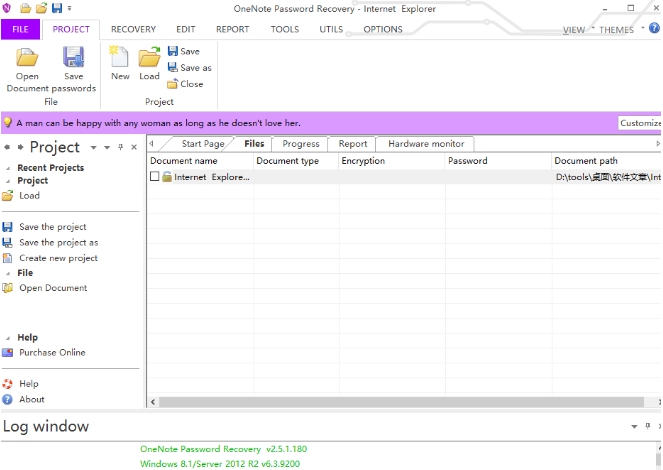Click Save as in ribbon Project group
Screen dimensions: 663x470
pos(189,68)
